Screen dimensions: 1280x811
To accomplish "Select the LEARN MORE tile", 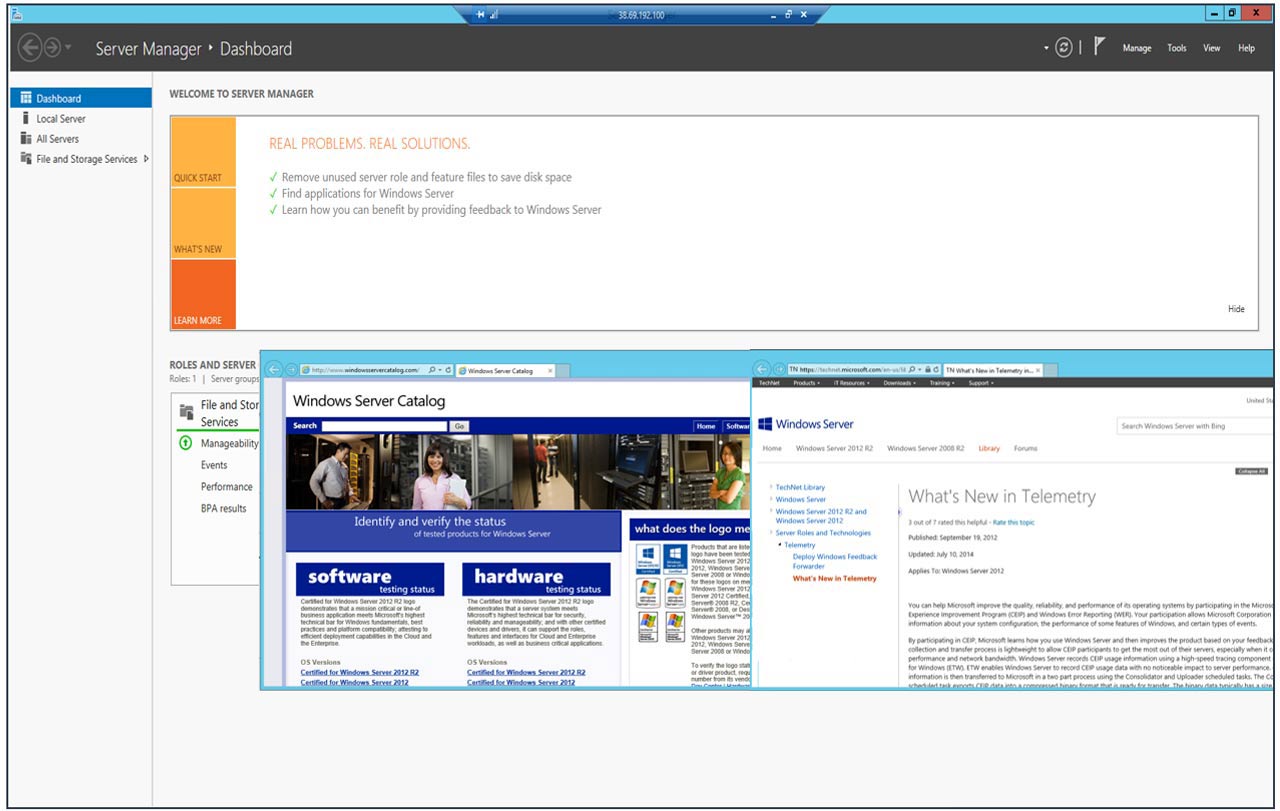I will click(x=203, y=295).
